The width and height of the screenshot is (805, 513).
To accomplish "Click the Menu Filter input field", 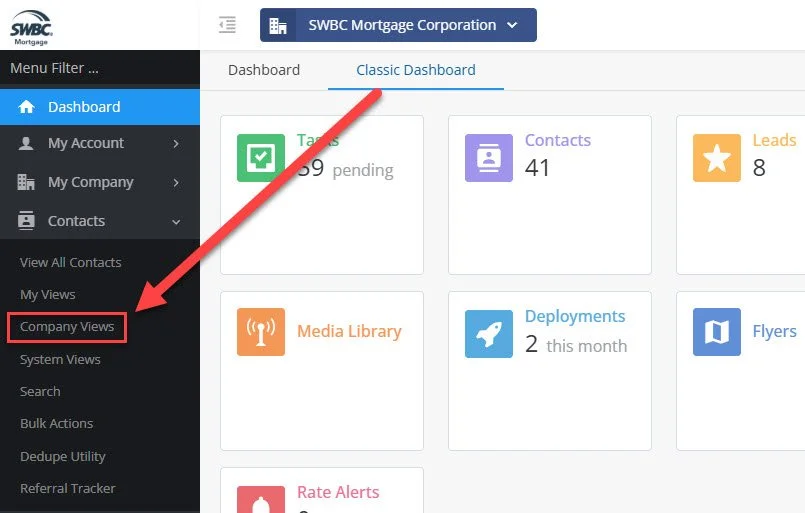I will [100, 68].
